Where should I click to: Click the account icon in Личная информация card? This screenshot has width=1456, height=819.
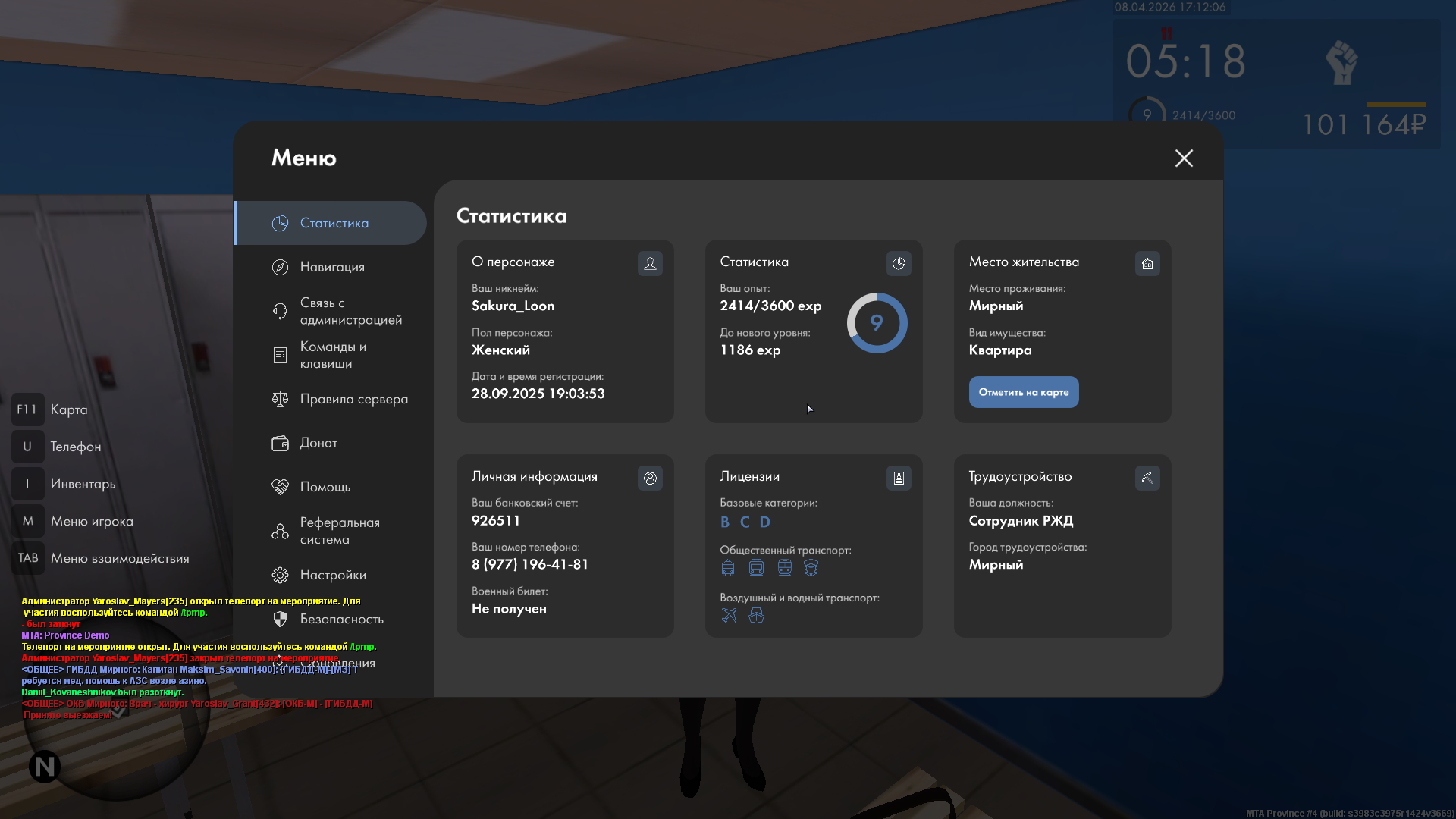[x=650, y=478]
